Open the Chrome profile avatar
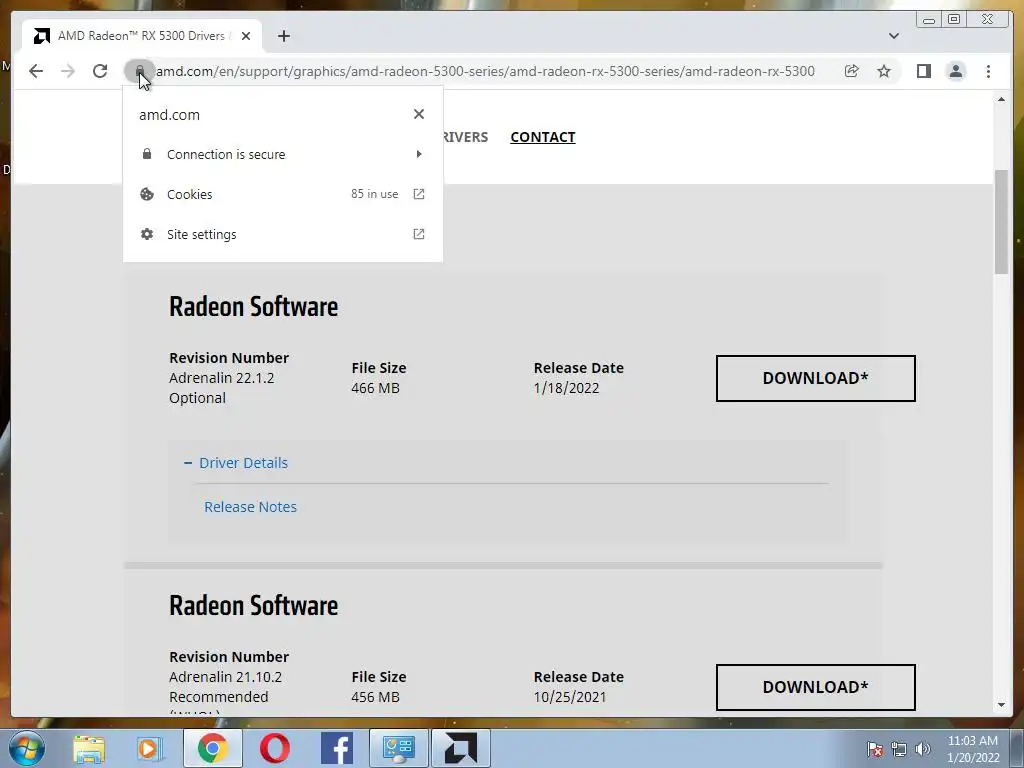The width and height of the screenshot is (1024, 768). coord(955,71)
